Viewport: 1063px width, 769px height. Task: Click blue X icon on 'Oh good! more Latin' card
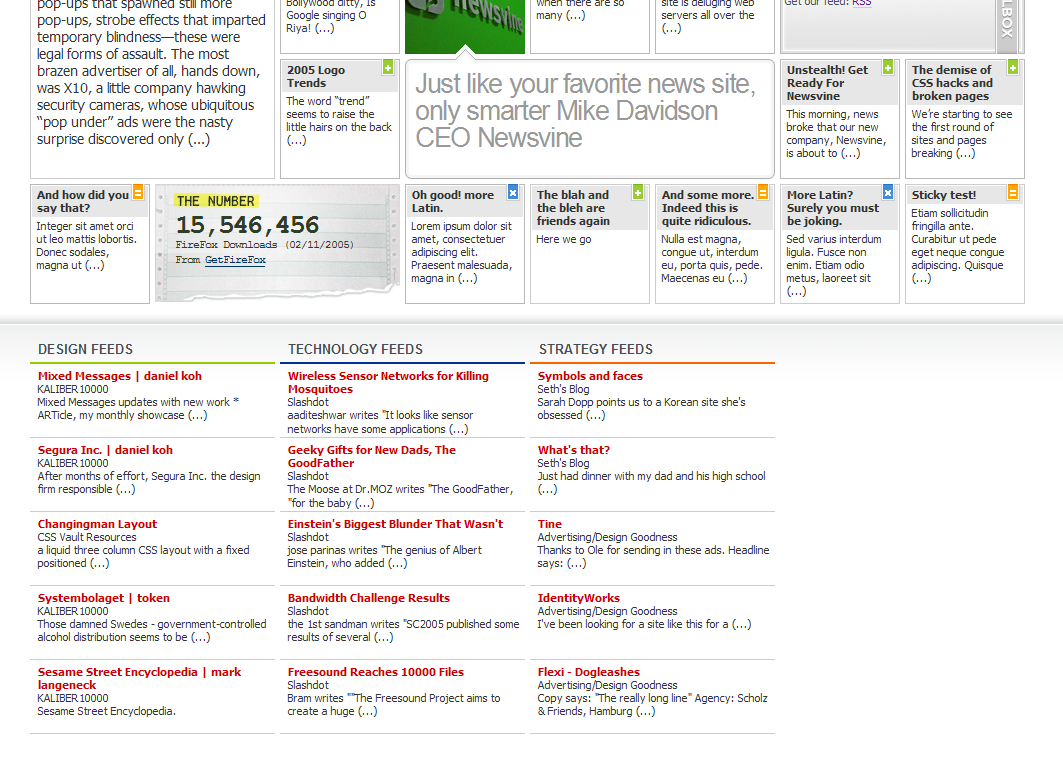tap(513, 192)
